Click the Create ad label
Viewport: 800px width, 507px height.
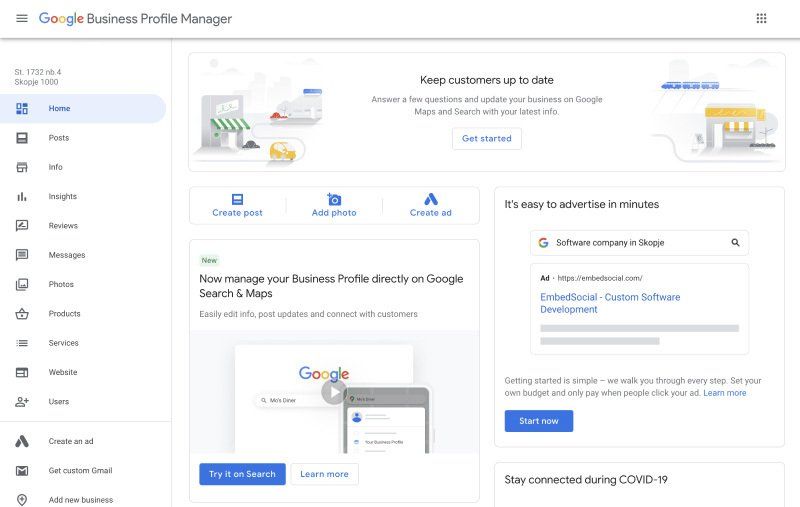pos(431,213)
